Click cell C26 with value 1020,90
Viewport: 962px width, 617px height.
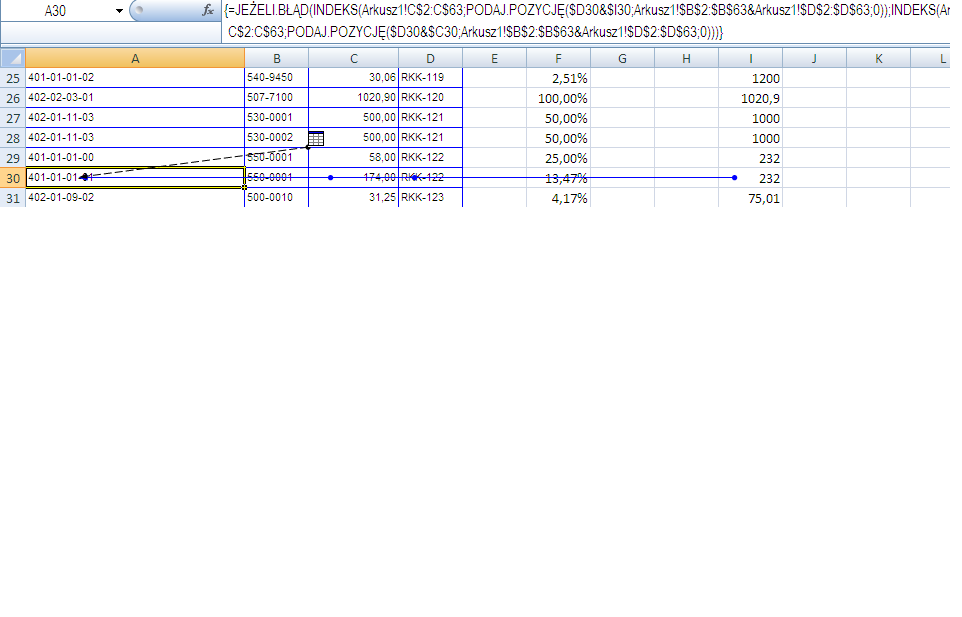pyautogui.click(x=353, y=98)
